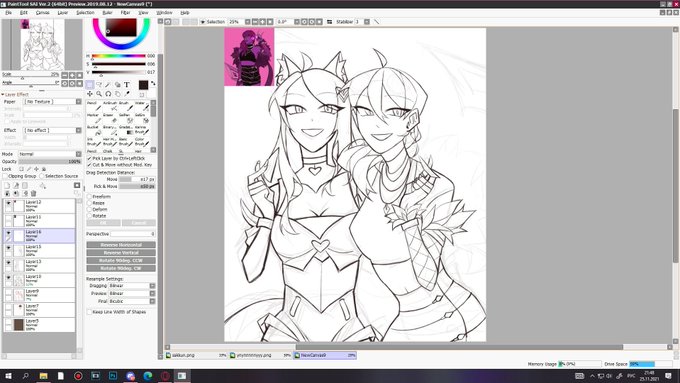Screen dimensions: 680x383
Task: Click the Reverse Horizontal button
Action: [x=121, y=245]
